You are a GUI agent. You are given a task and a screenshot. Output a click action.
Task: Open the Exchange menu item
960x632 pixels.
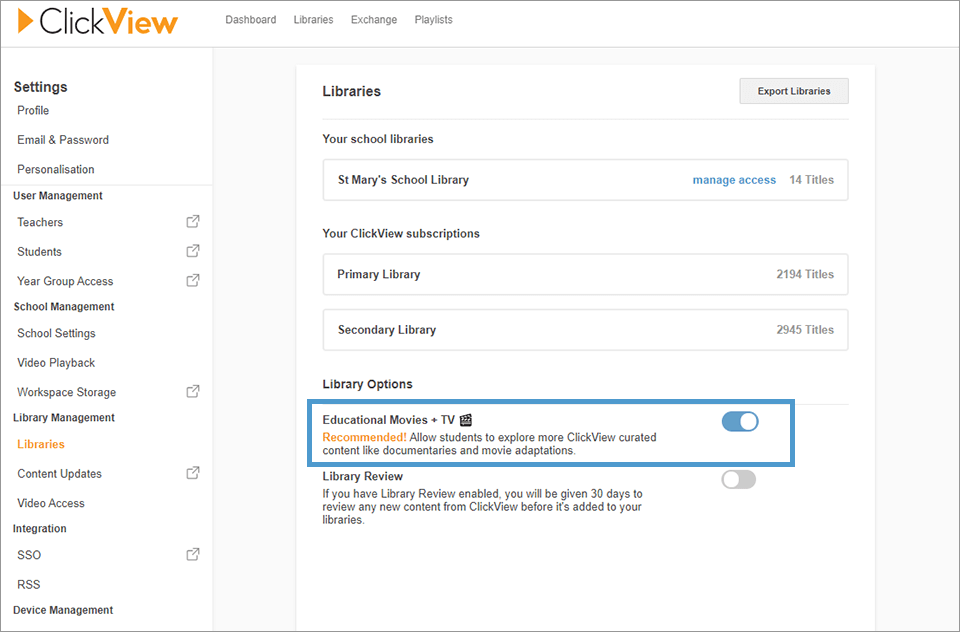[x=373, y=19]
